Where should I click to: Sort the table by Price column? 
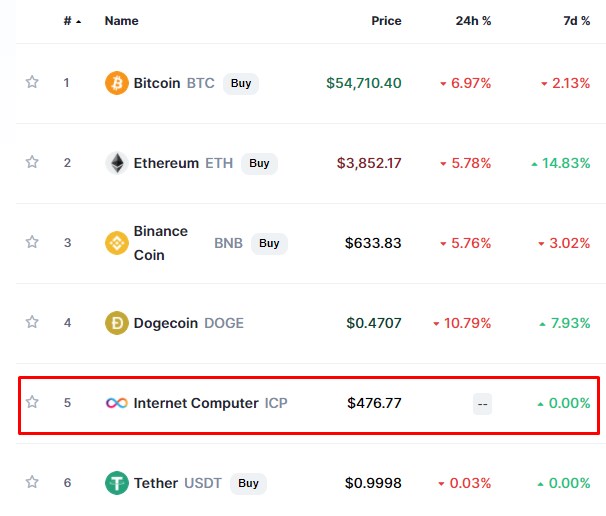tap(386, 21)
